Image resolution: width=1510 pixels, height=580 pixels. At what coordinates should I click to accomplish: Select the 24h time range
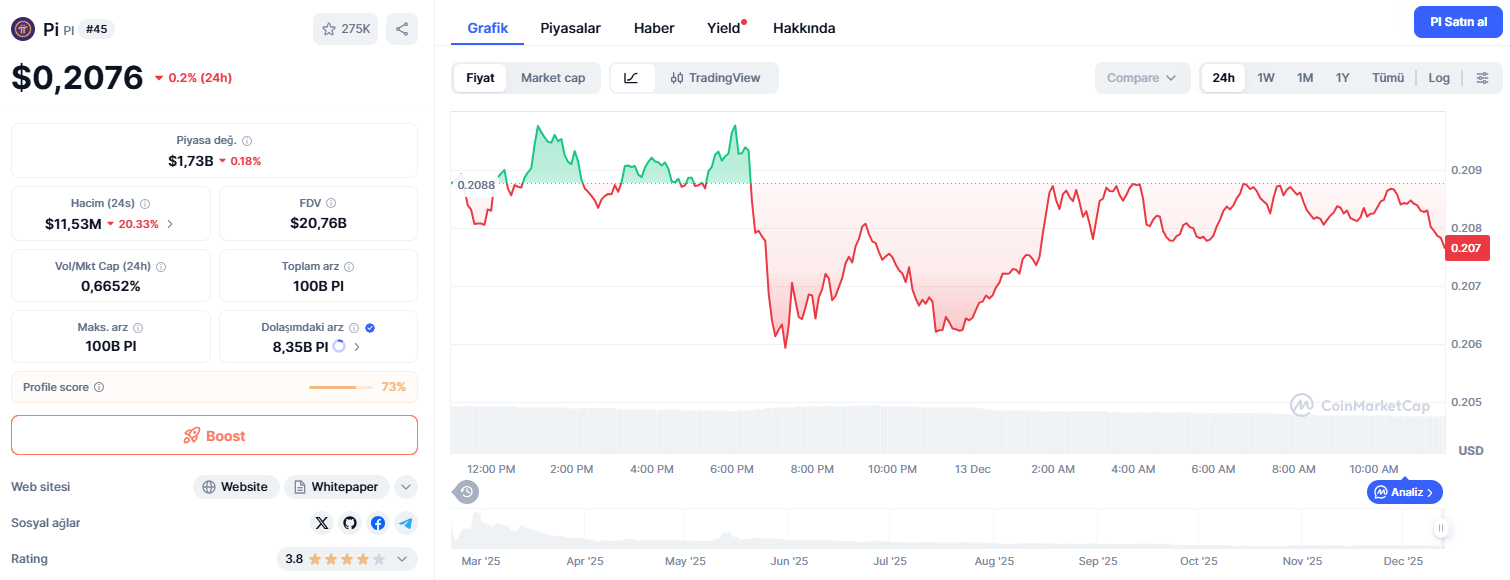[1223, 78]
